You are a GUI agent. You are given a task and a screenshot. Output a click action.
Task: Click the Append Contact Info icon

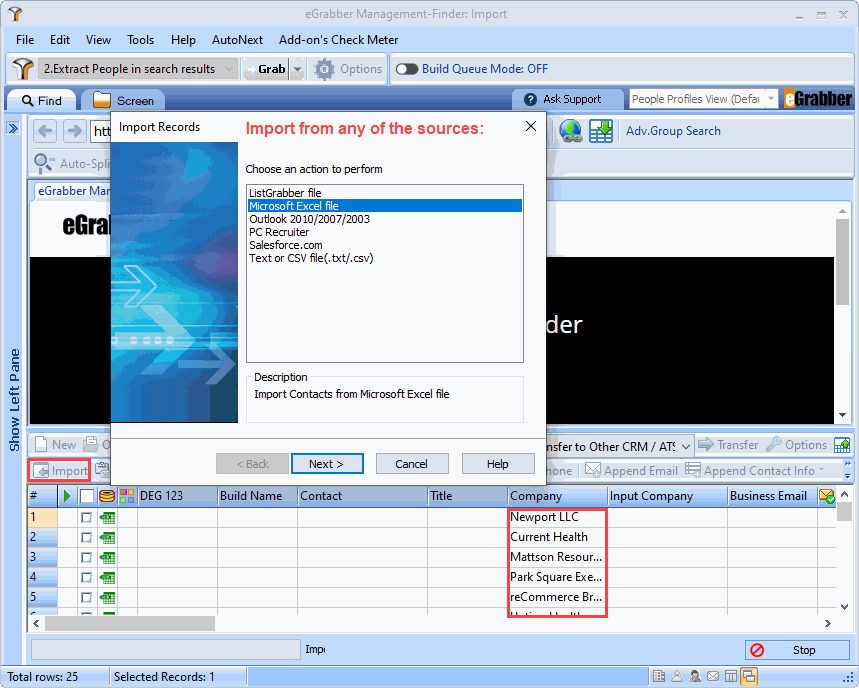[x=693, y=471]
